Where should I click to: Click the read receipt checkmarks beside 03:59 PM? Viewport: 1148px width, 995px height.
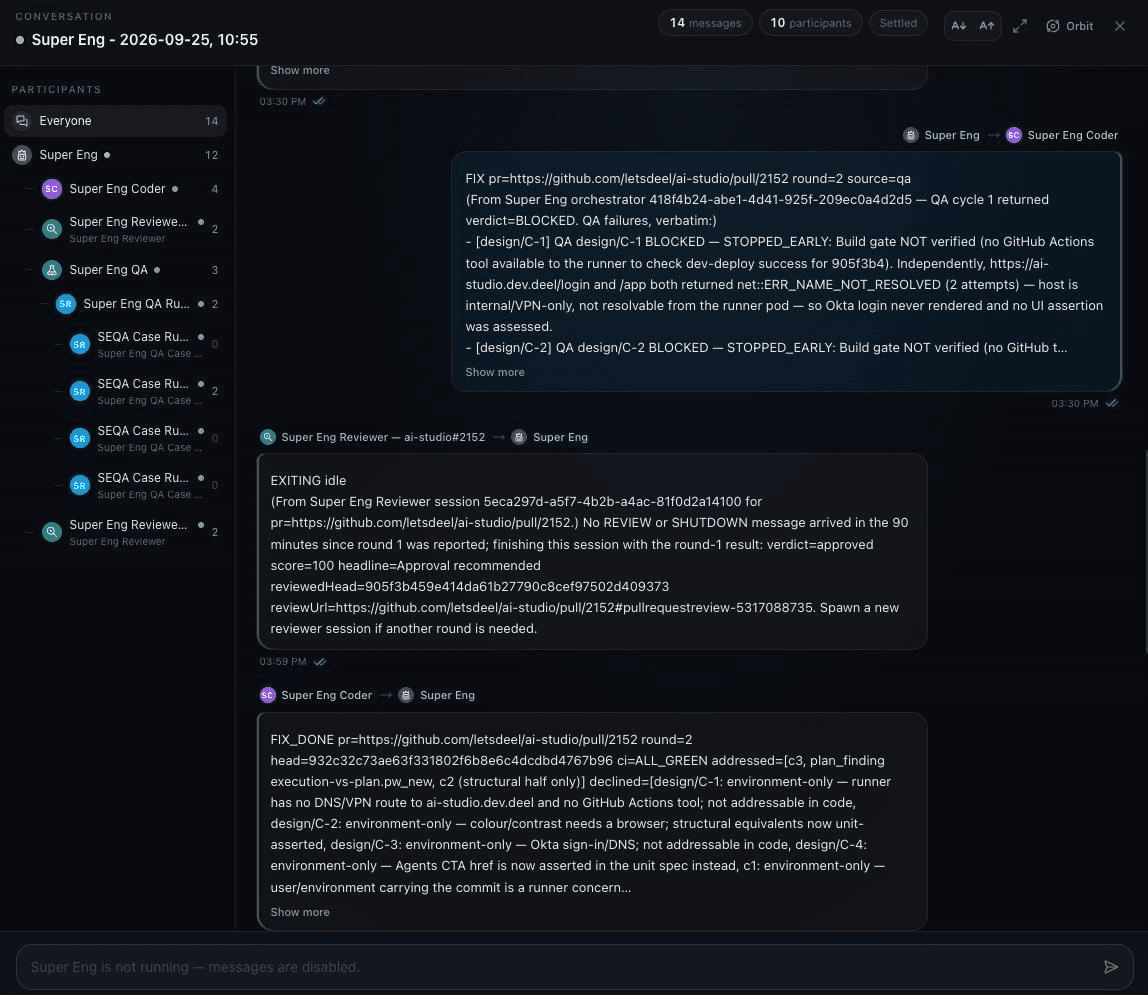pyautogui.click(x=320, y=662)
